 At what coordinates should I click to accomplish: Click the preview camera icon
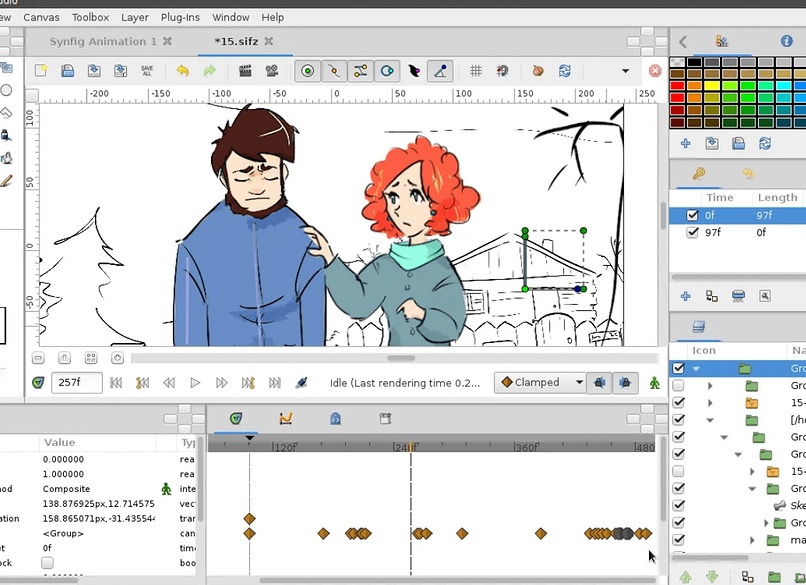(272, 70)
